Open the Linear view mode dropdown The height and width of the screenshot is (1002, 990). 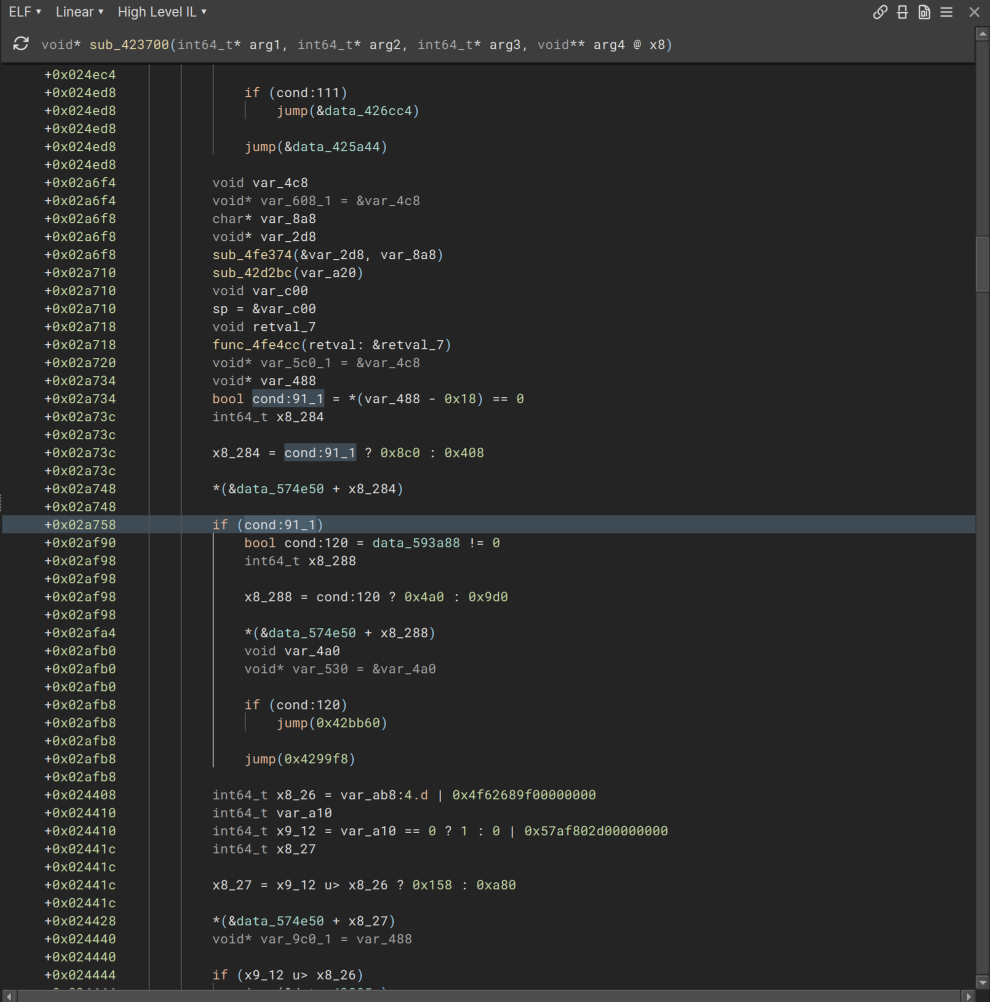click(x=79, y=12)
